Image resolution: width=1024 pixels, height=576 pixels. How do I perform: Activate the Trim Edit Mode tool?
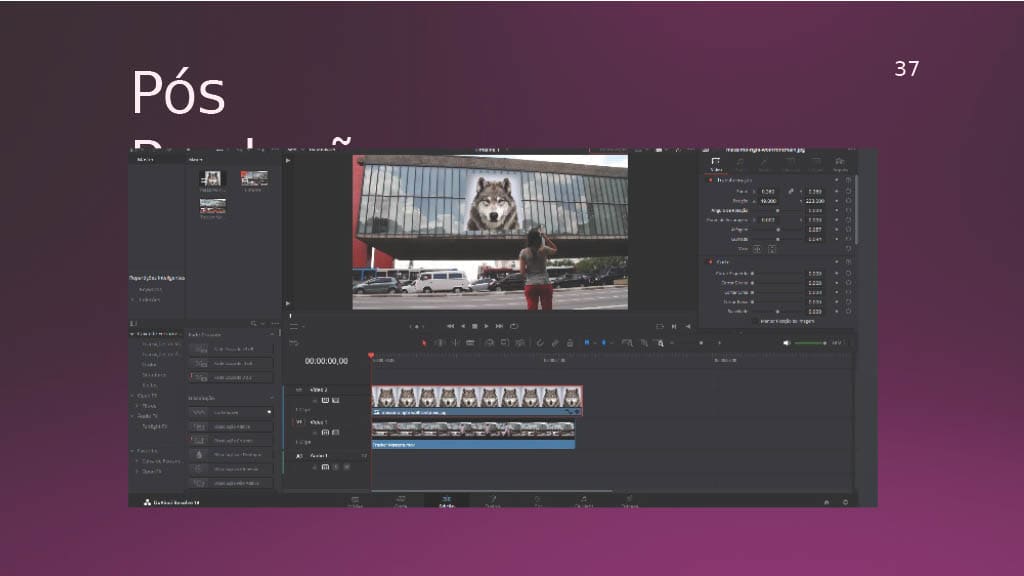(440, 343)
